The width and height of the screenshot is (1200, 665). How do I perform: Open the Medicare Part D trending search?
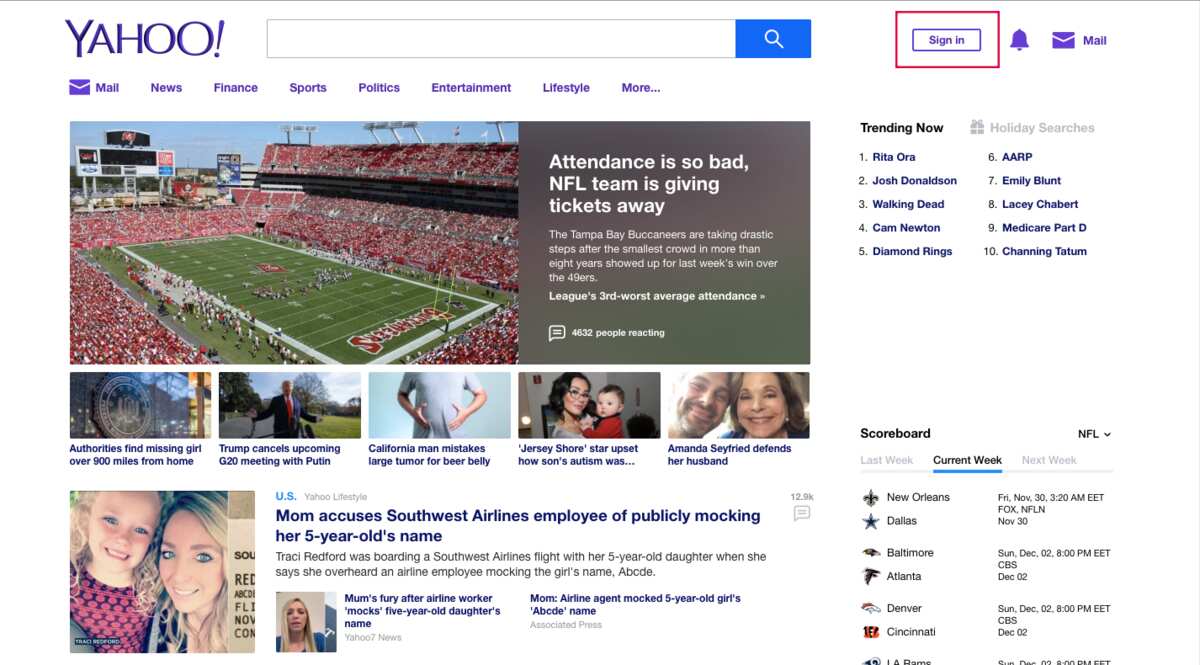click(1044, 228)
